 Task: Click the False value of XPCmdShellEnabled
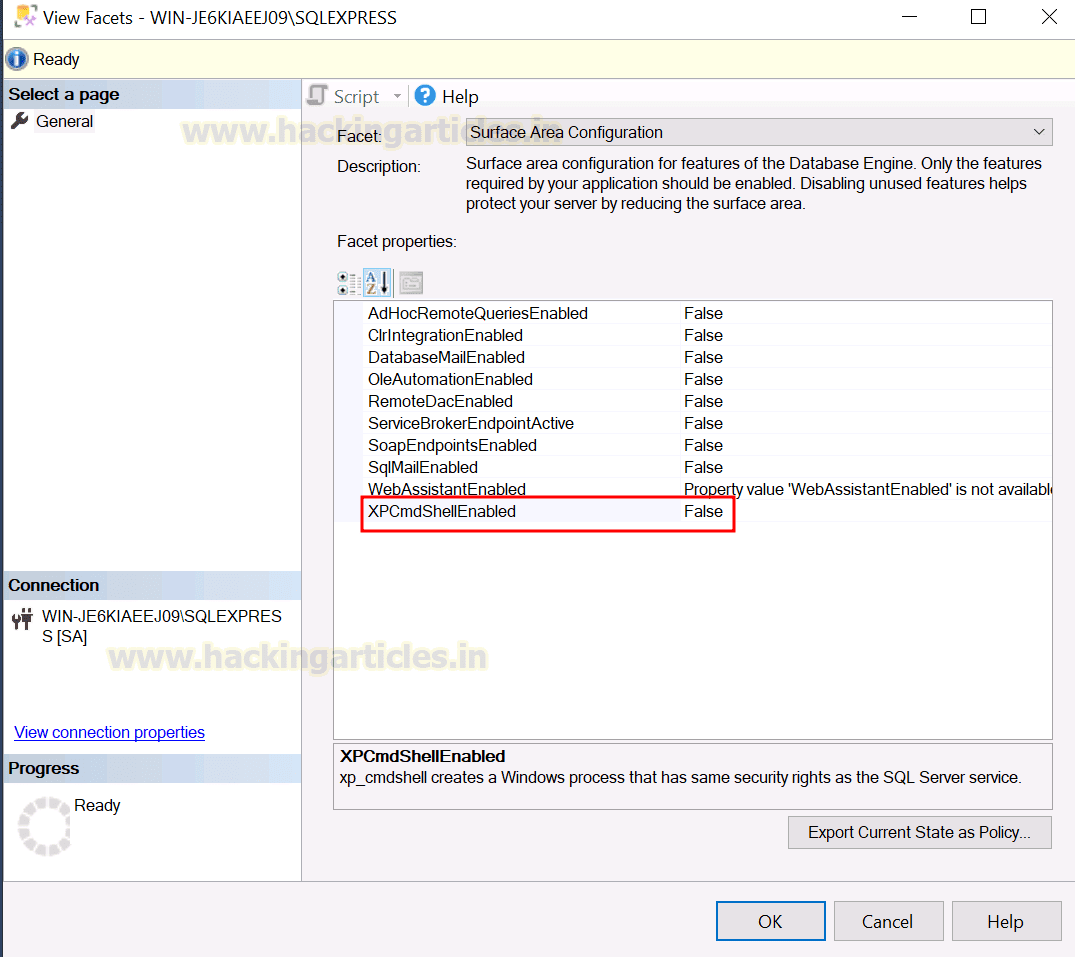703,511
